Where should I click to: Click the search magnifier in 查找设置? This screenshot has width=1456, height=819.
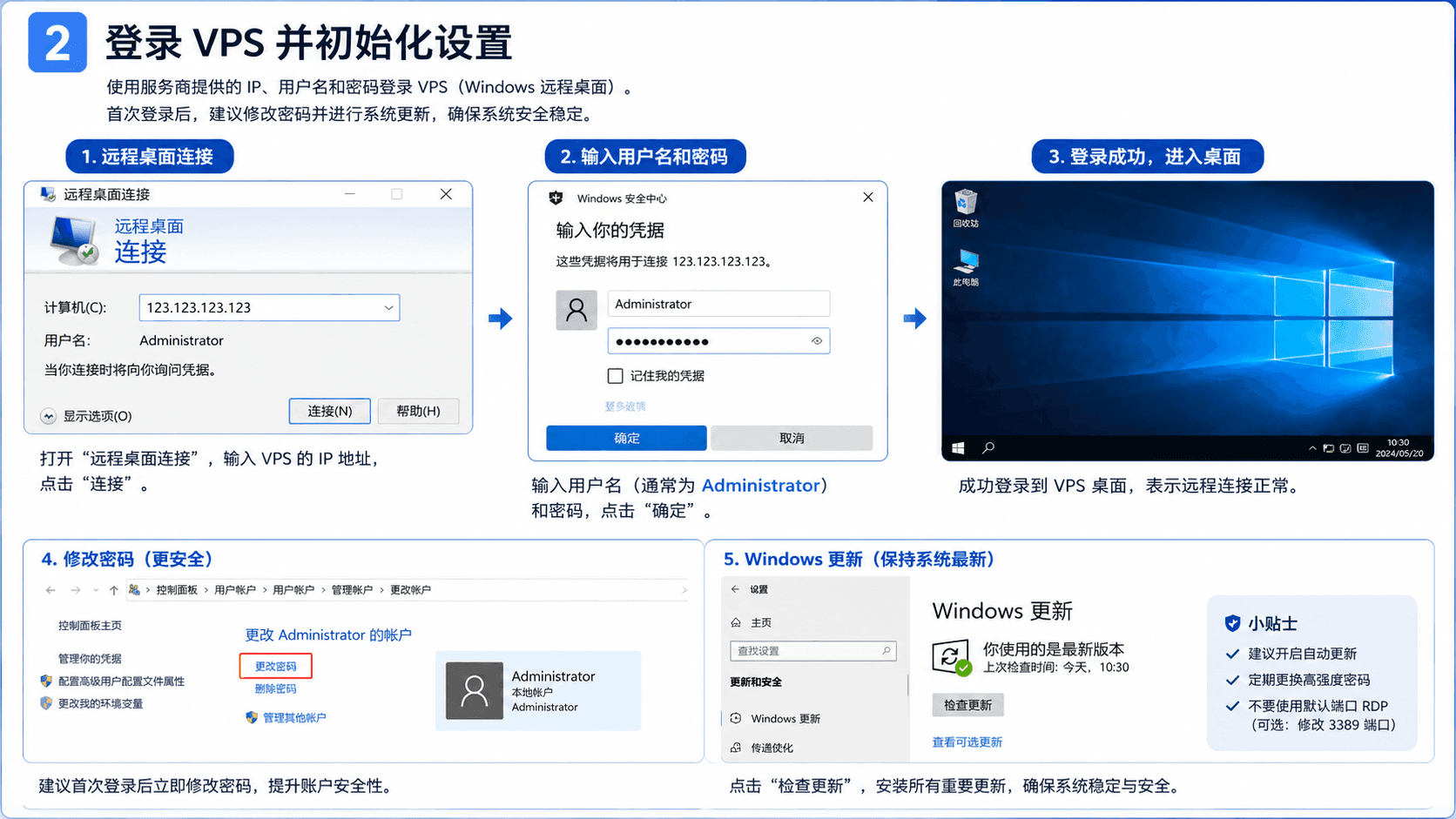(886, 650)
